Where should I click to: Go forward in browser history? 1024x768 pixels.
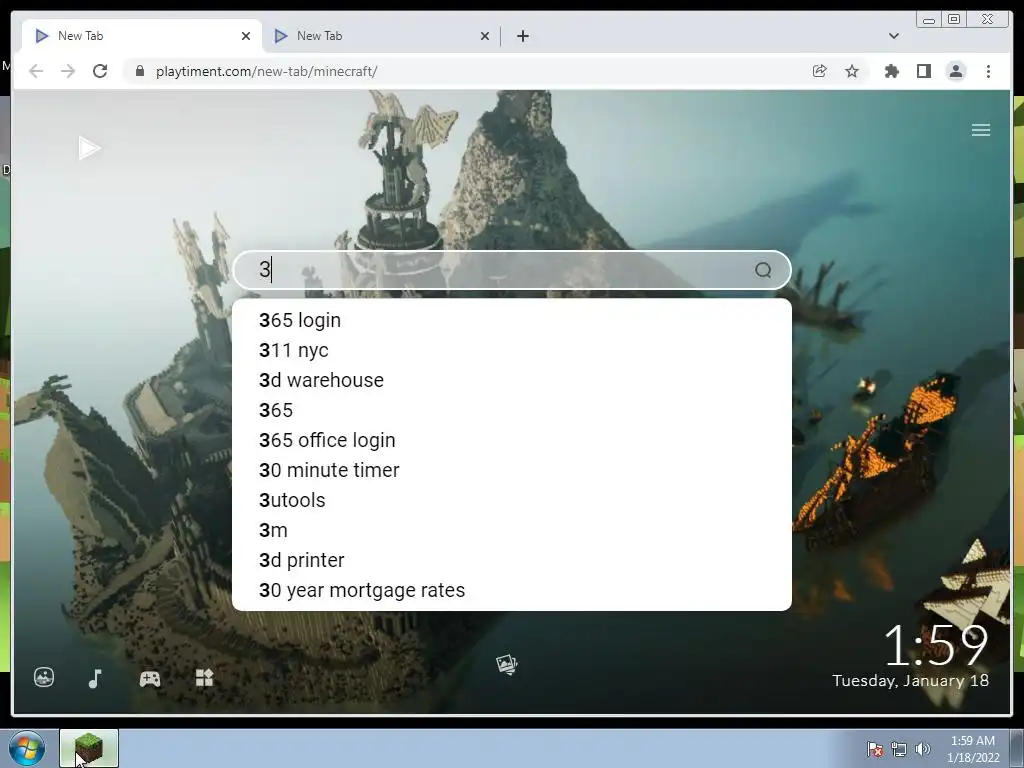click(x=68, y=71)
